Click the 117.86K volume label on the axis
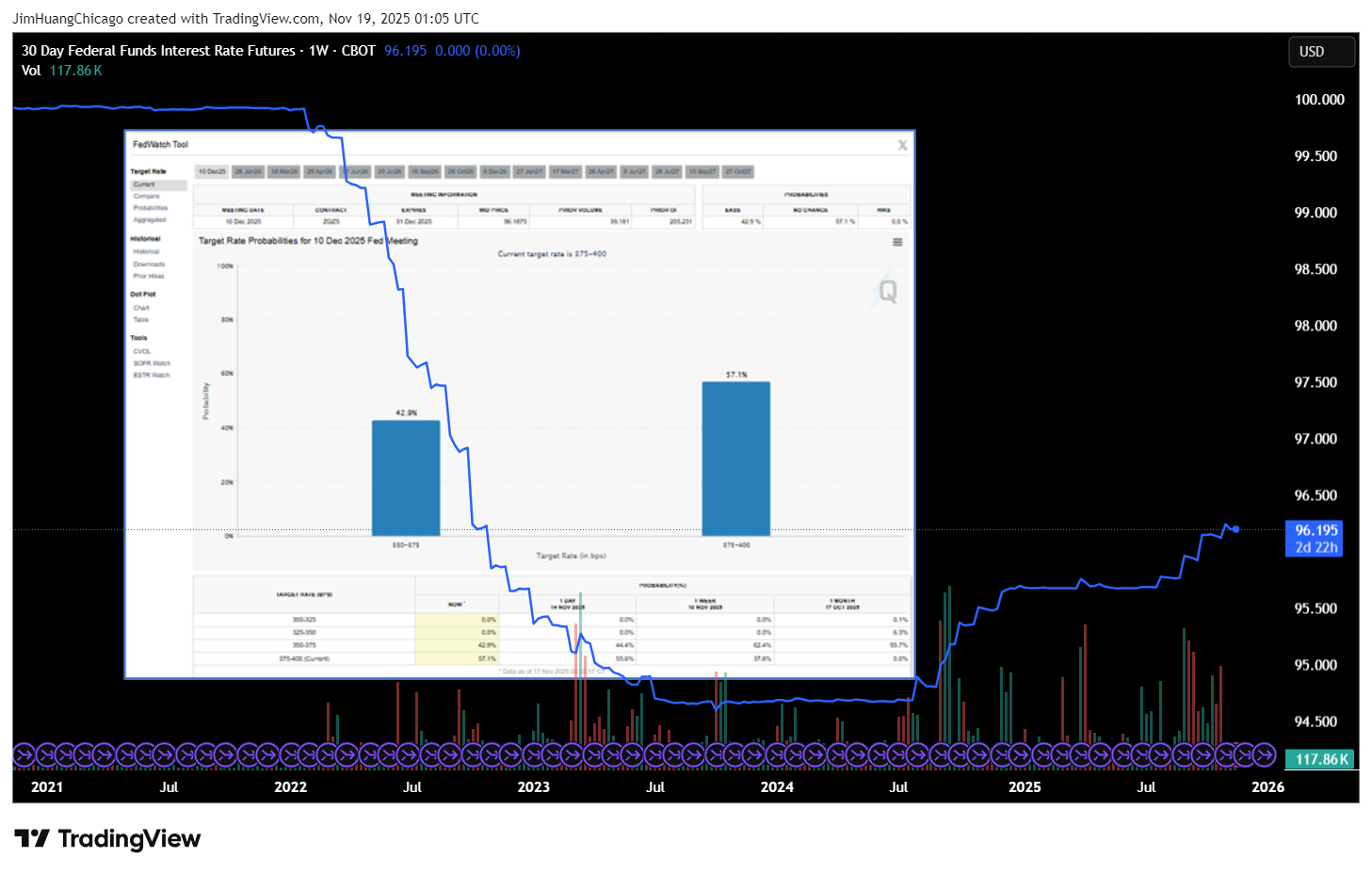1372x874 pixels. coord(1321,759)
